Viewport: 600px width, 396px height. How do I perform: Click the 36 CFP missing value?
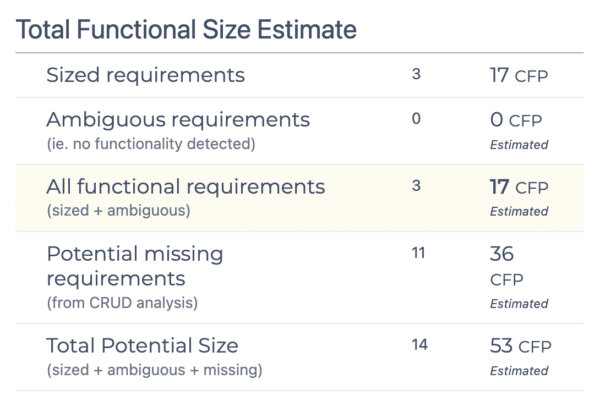(507, 266)
